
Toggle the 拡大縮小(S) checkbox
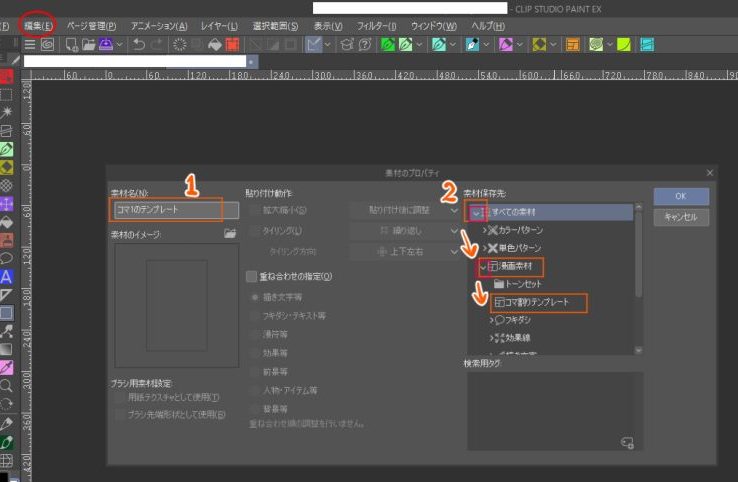click(x=255, y=210)
